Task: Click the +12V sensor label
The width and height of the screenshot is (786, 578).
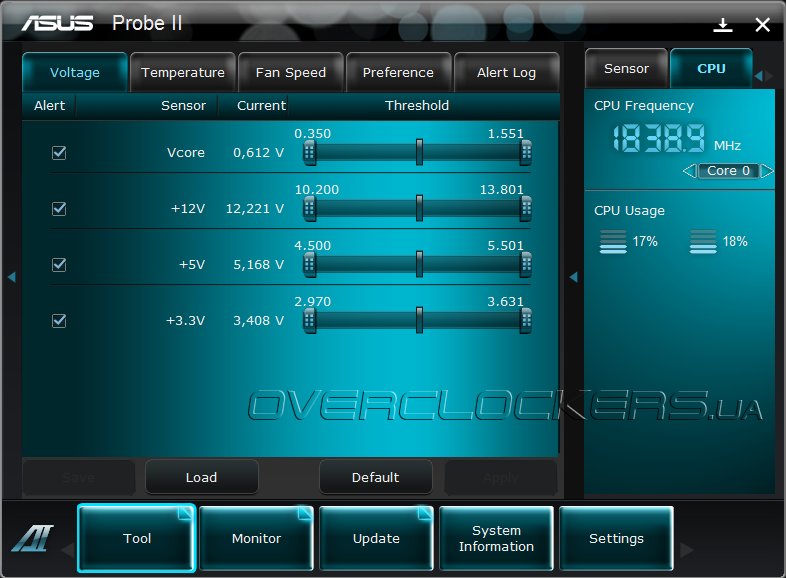Action: 188,209
